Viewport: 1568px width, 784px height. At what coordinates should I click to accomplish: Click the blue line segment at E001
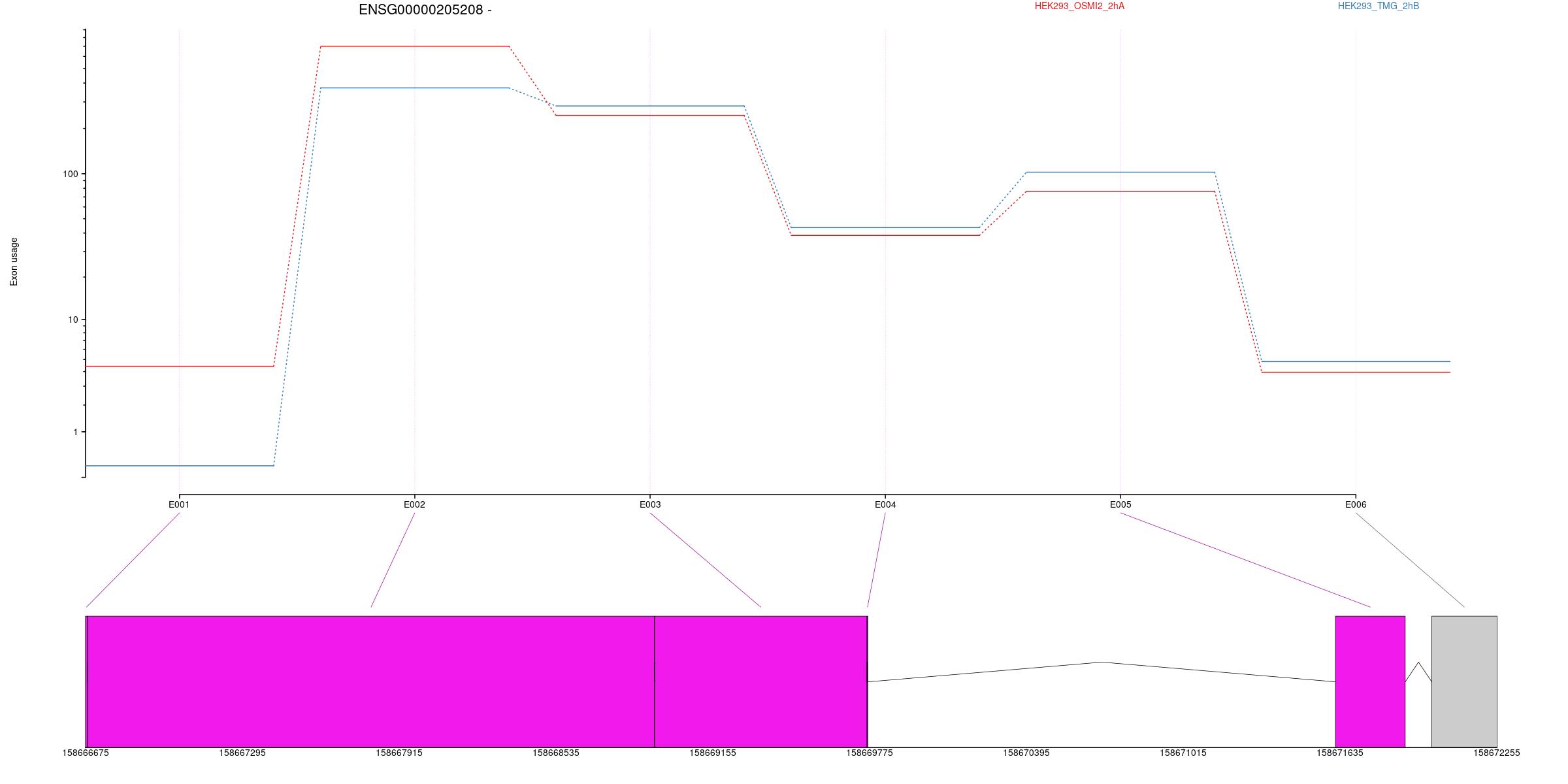179,466
